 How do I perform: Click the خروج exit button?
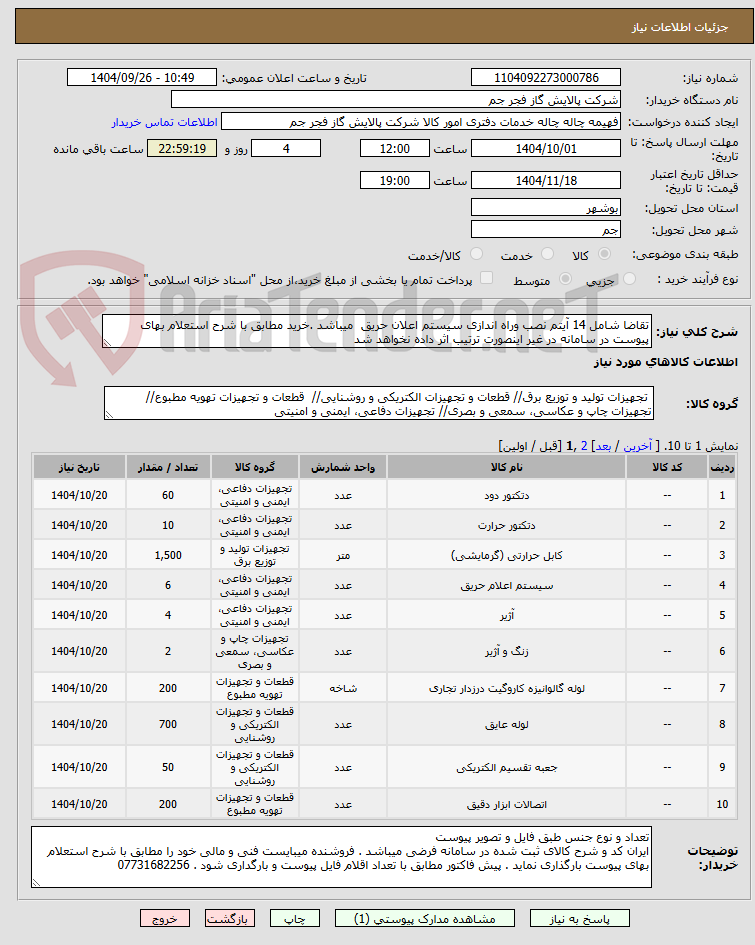tap(164, 919)
